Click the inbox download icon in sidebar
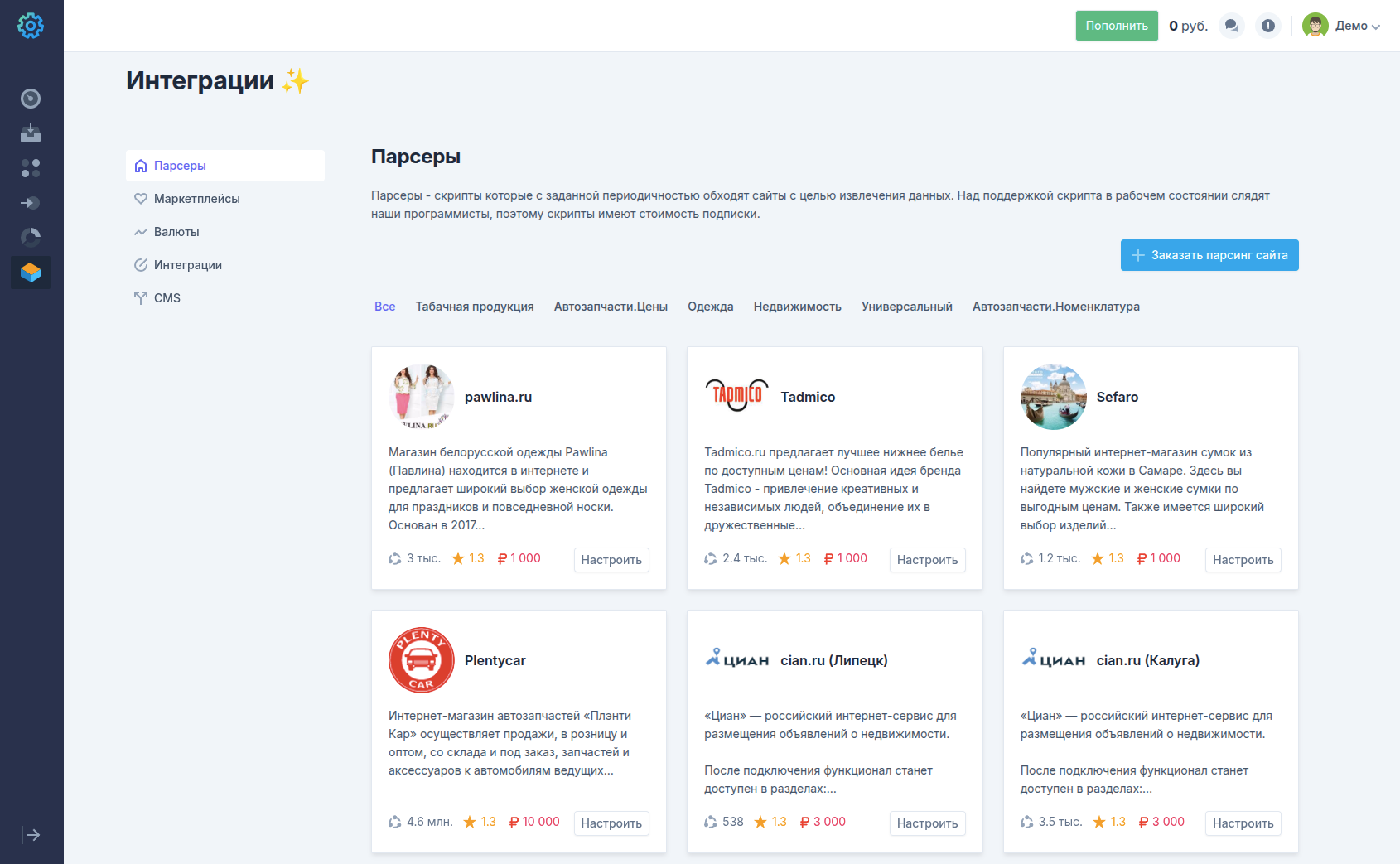This screenshot has height=864, width=1400. (31, 133)
